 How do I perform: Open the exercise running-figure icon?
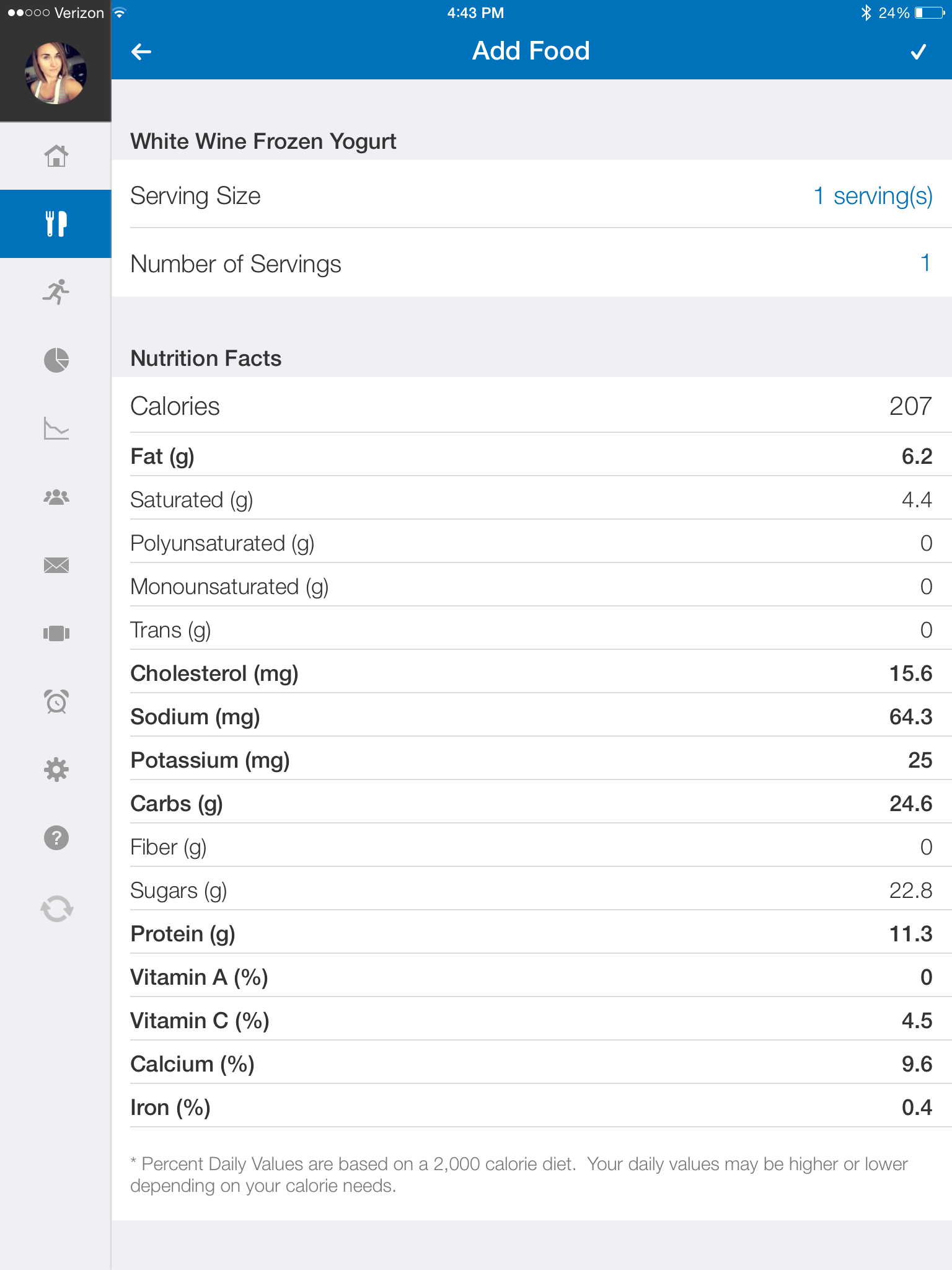pyautogui.click(x=56, y=292)
